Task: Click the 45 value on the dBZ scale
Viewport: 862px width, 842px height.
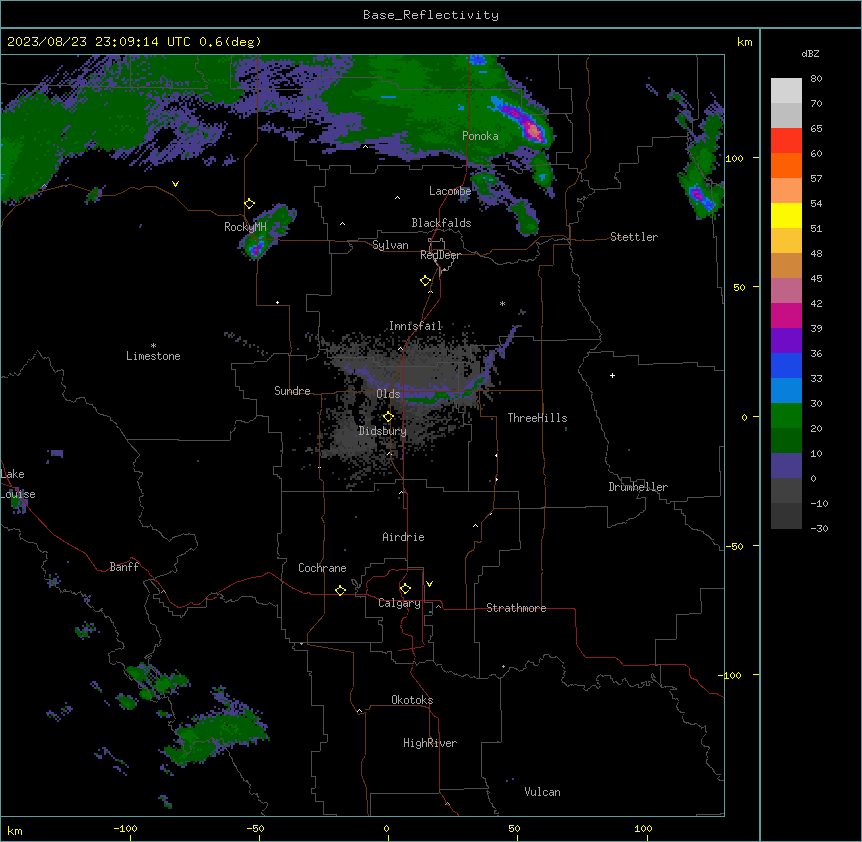Action: click(x=816, y=279)
